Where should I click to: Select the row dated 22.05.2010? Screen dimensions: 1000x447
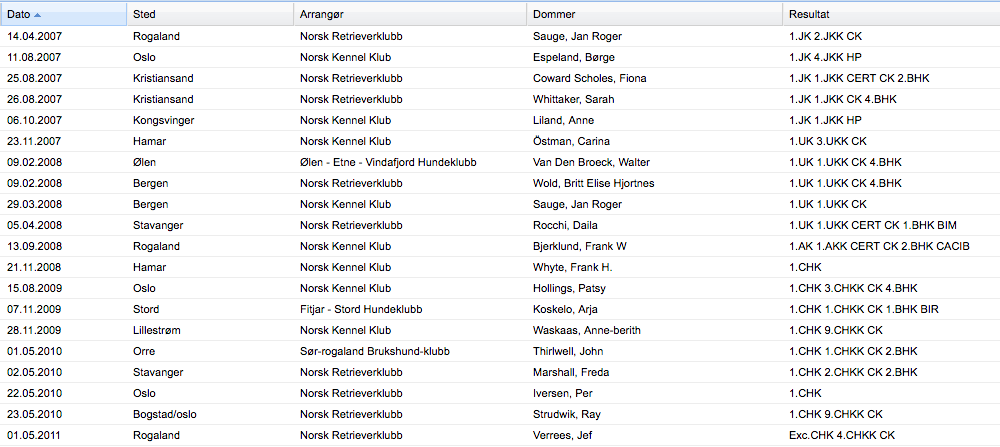coord(500,394)
